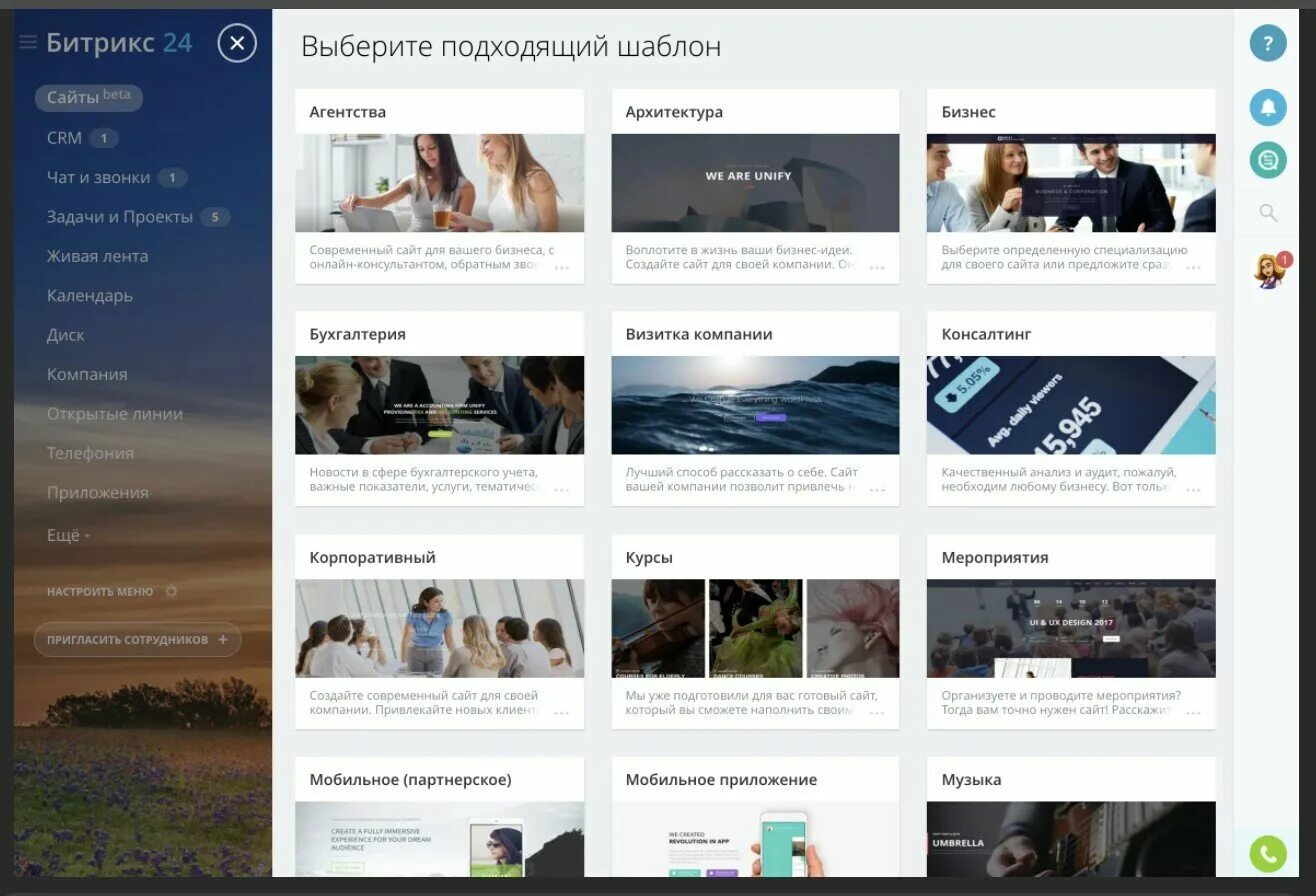This screenshot has width=1316, height=896.
Task: Click the Консалтинг card title
Action: pyautogui.click(x=986, y=334)
